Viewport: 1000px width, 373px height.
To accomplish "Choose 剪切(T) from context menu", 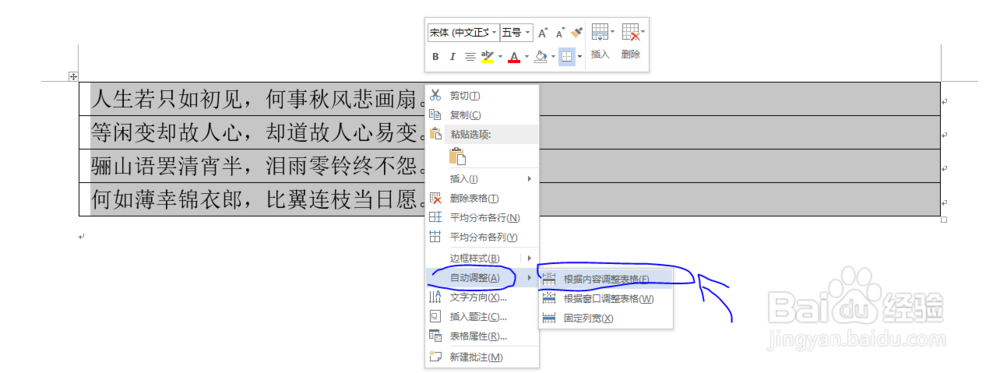I will pos(482,96).
